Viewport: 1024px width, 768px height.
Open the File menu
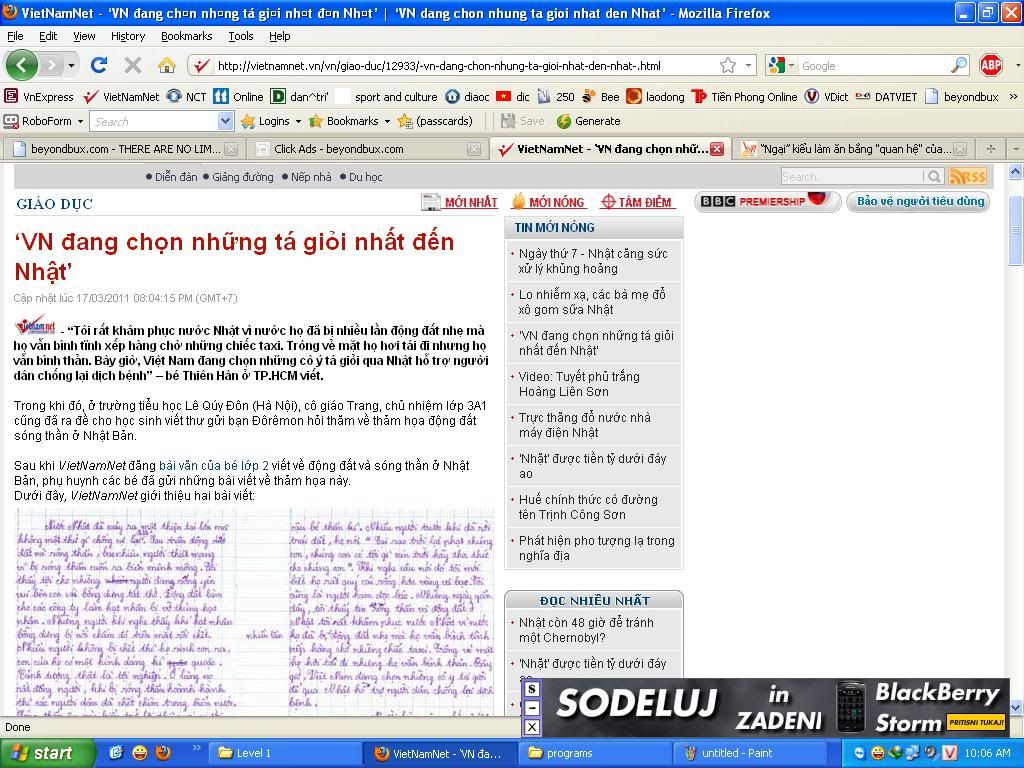15,36
